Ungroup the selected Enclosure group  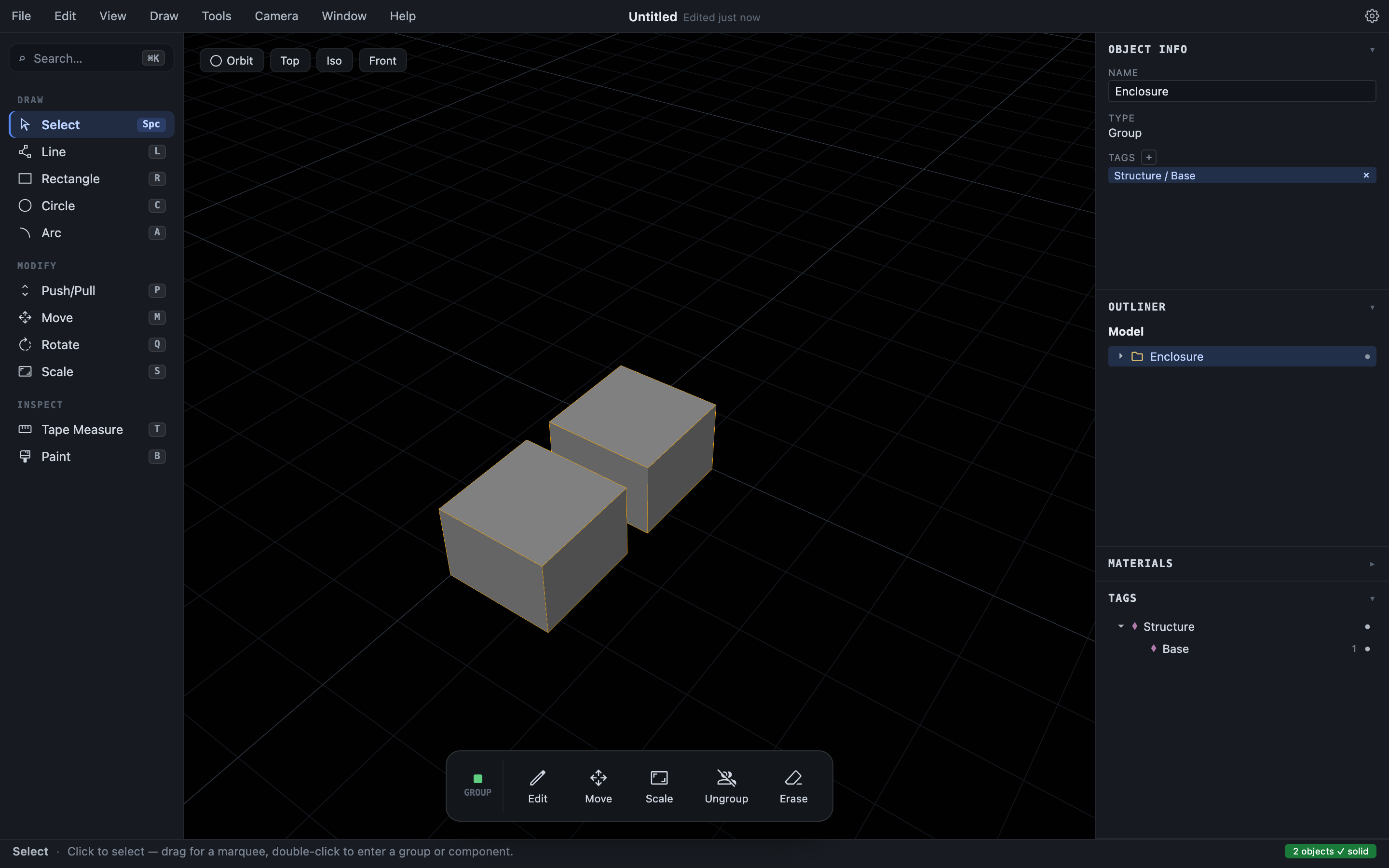point(727,787)
